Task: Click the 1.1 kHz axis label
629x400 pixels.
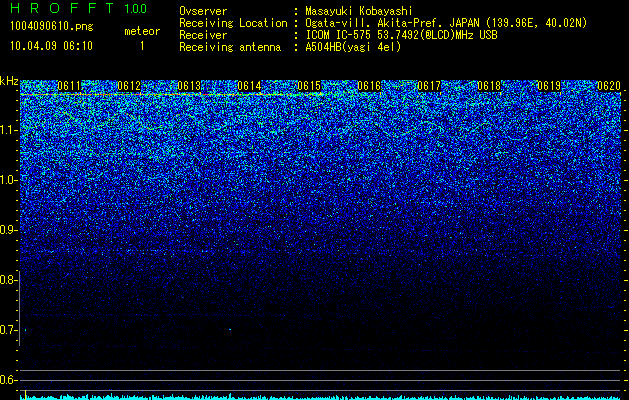Action: [x=8, y=130]
